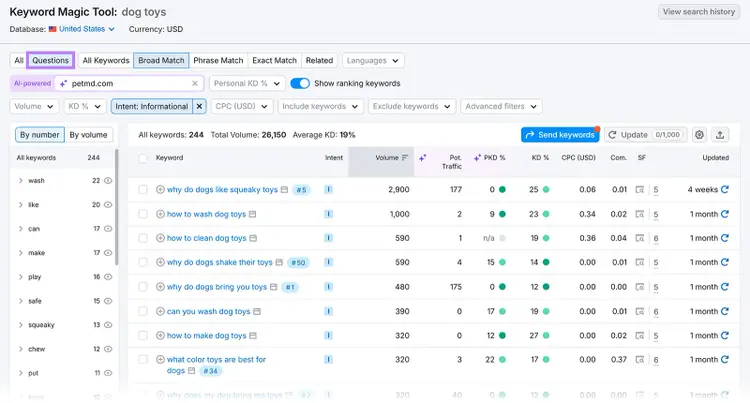The height and width of the screenshot is (403, 750).
Task: Open SERP icon for 'how to wash dog toys'
Action: pyautogui.click(x=253, y=214)
